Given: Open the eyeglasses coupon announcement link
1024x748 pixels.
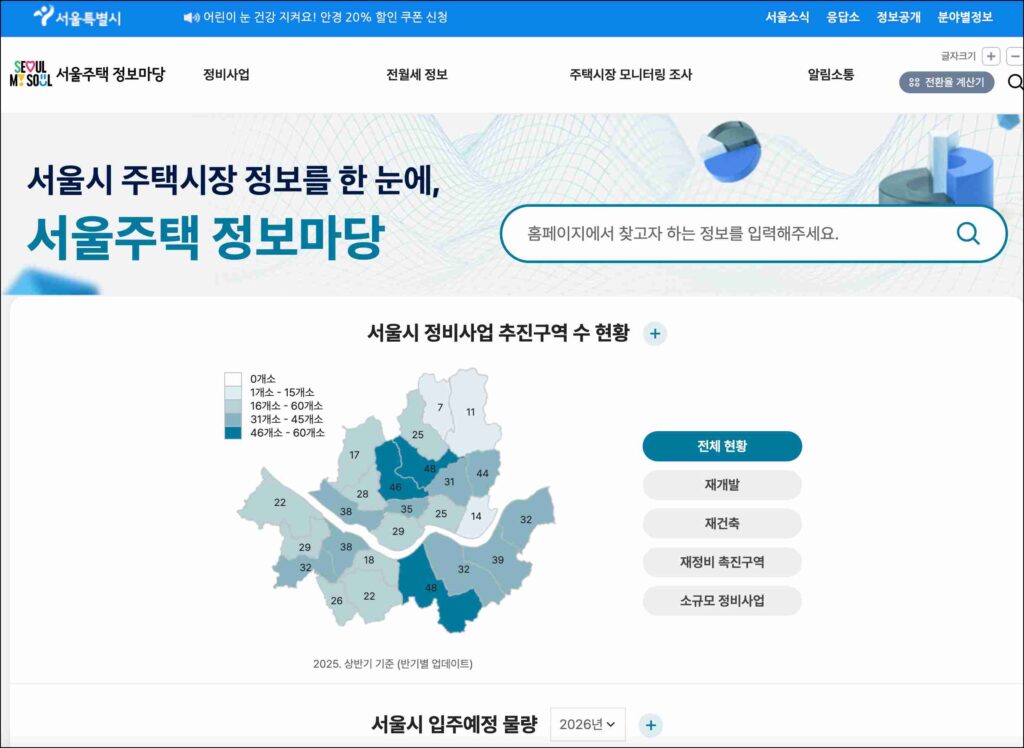Looking at the screenshot, I should coord(325,18).
